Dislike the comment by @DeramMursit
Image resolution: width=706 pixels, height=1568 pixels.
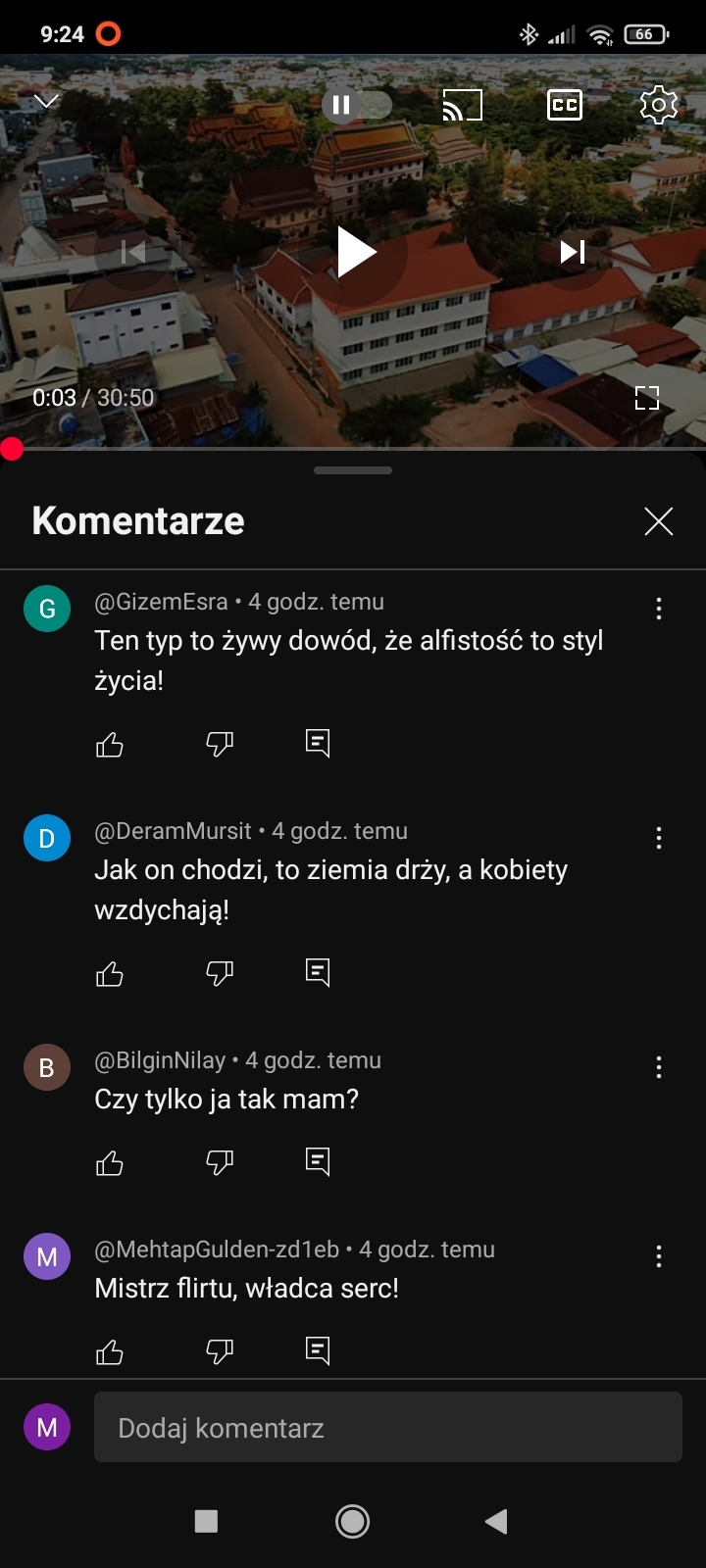[220, 973]
